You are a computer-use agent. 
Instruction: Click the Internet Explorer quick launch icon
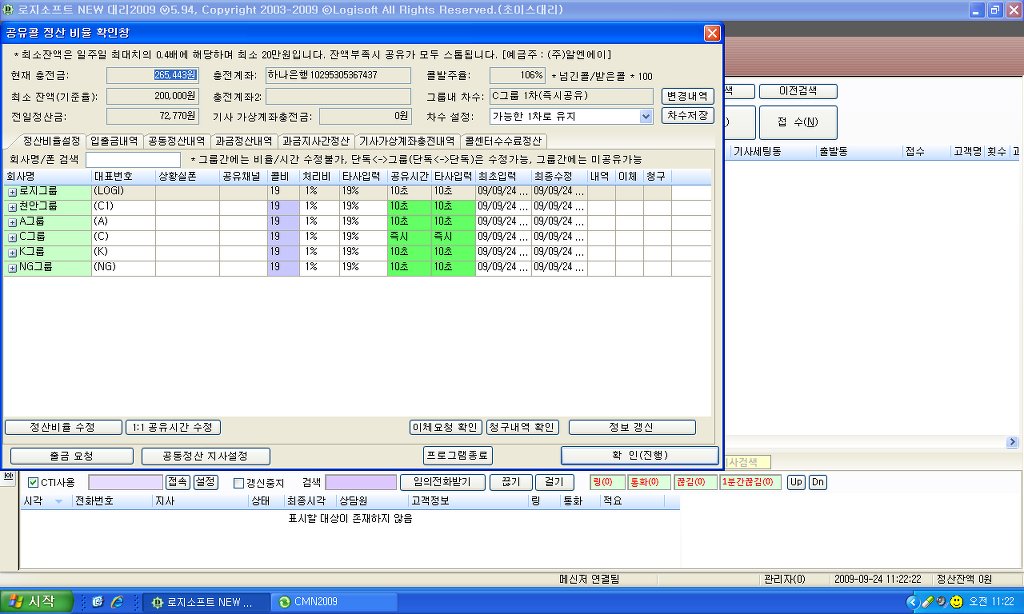pos(118,602)
